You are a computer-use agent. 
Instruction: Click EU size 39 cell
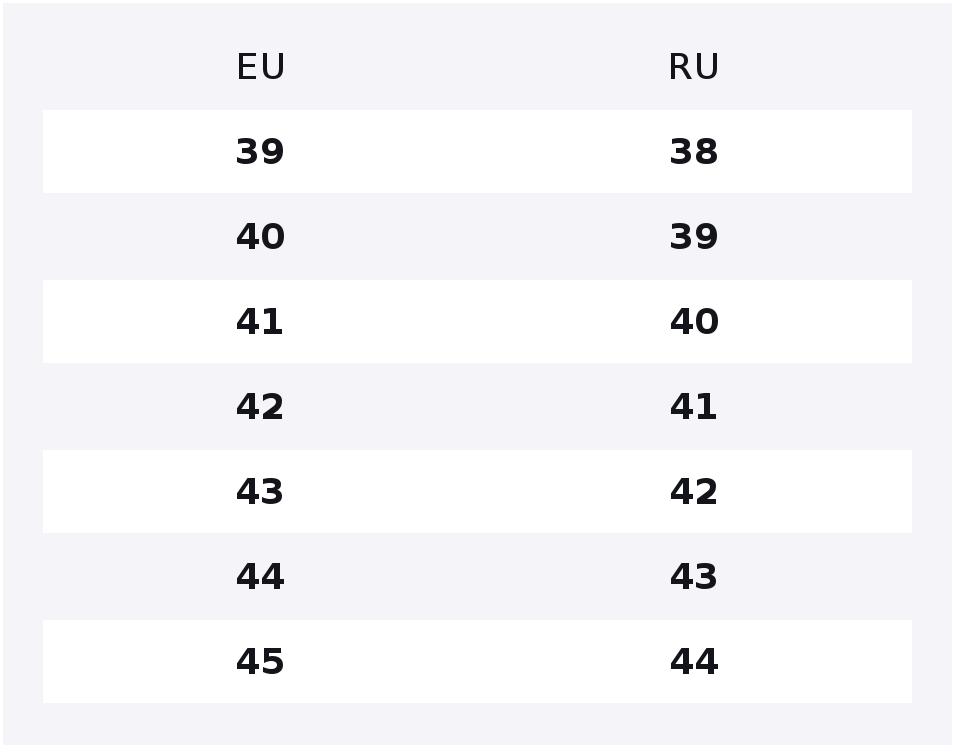pyautogui.click(x=260, y=152)
